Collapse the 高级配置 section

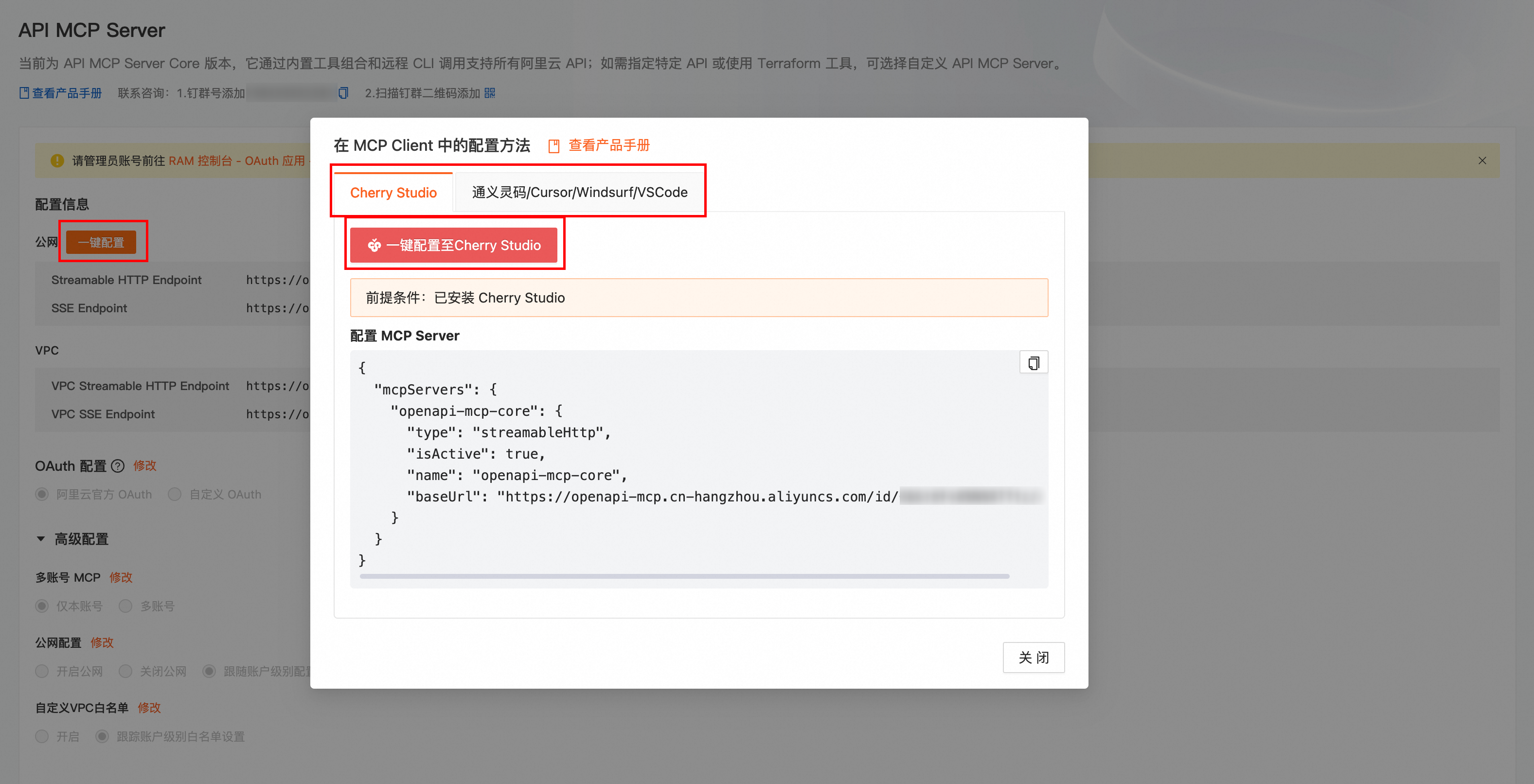(41, 539)
